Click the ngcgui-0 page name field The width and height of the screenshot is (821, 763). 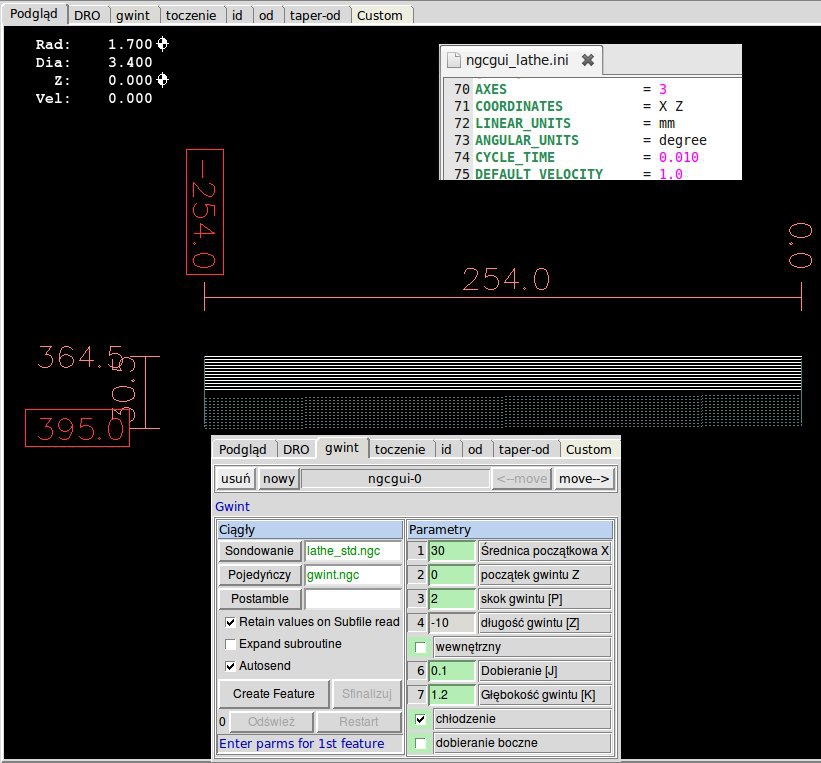395,479
